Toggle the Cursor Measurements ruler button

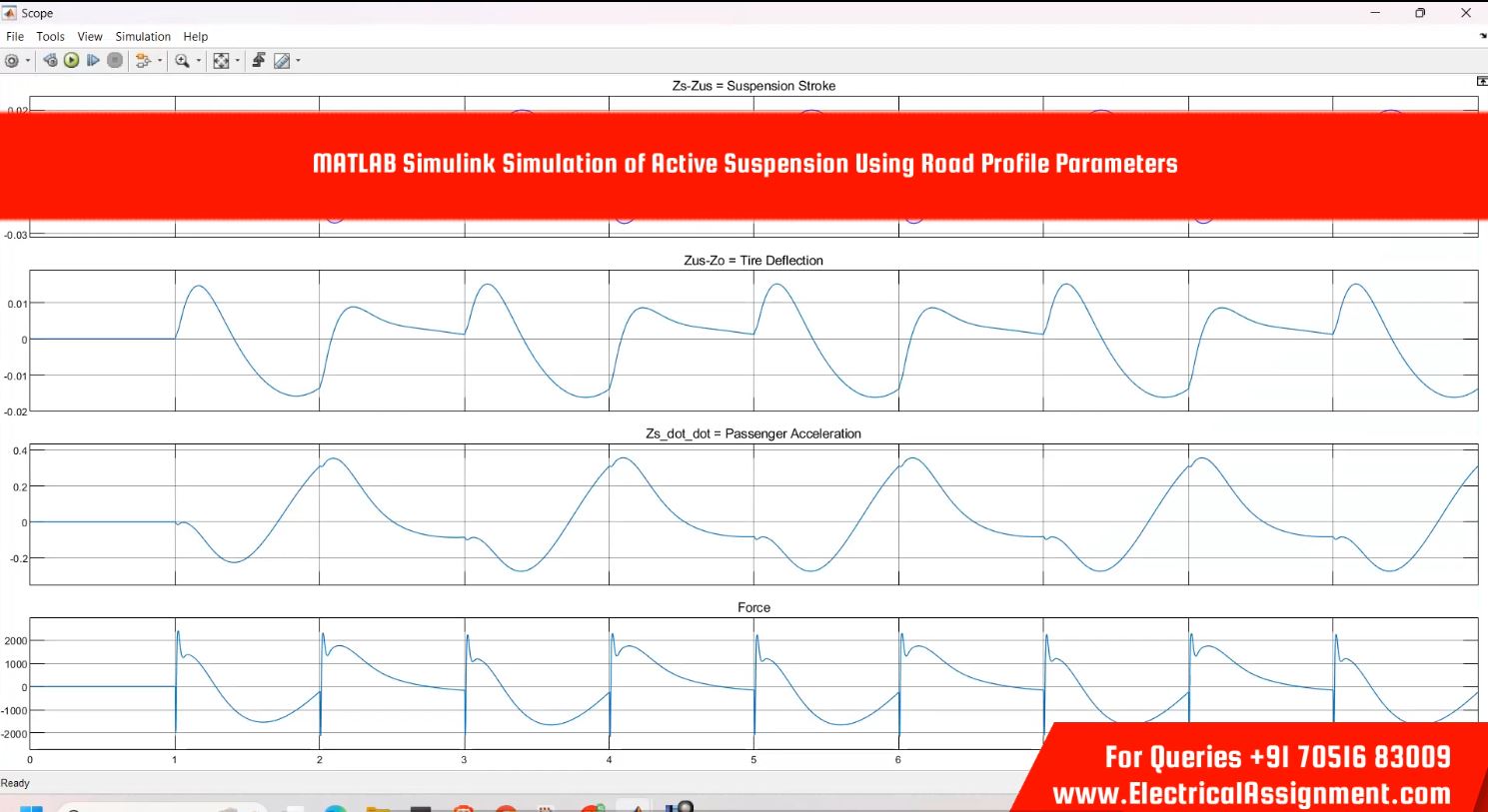(x=282, y=61)
